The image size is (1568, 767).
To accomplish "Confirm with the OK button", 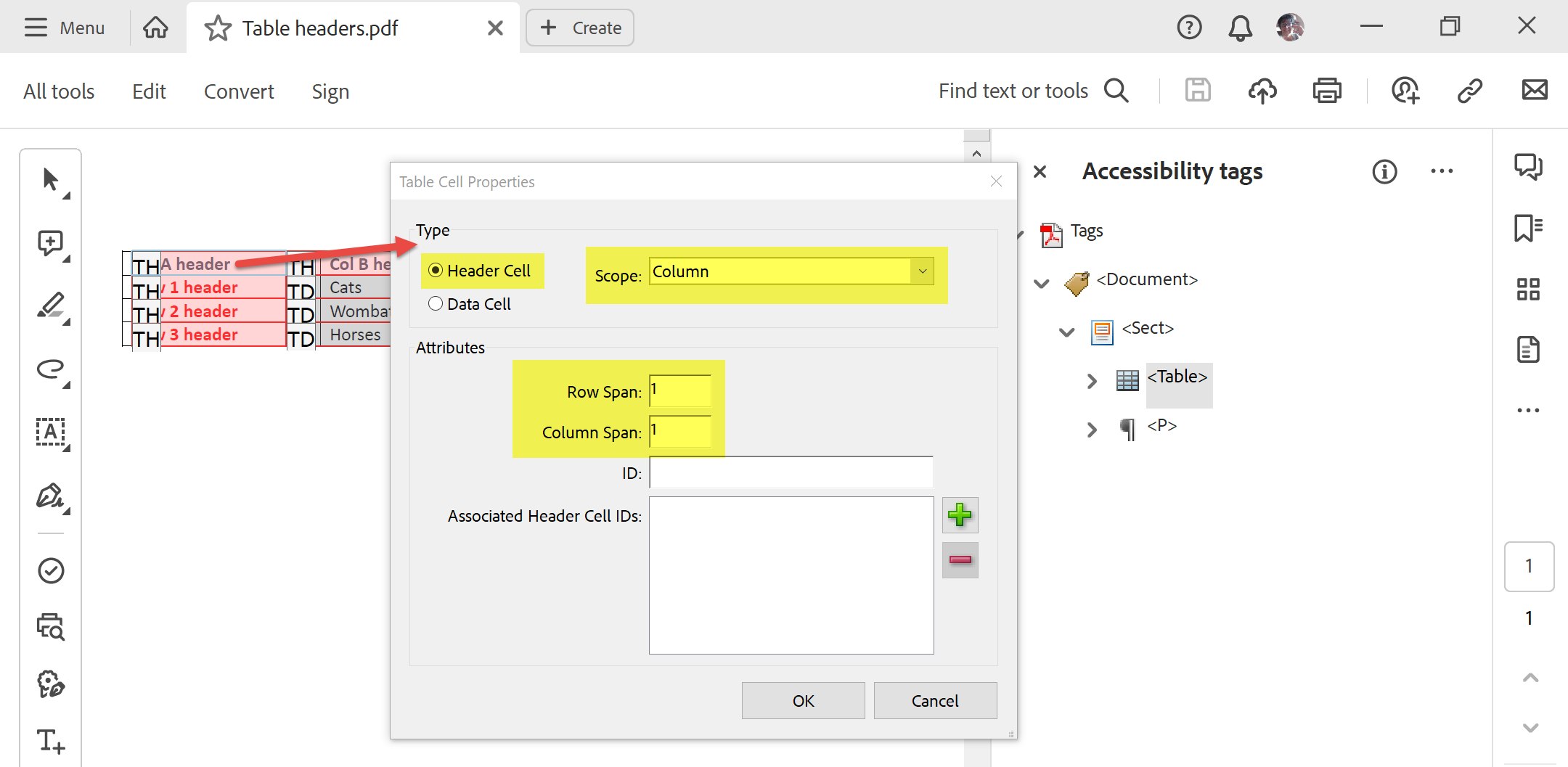I will coord(803,700).
